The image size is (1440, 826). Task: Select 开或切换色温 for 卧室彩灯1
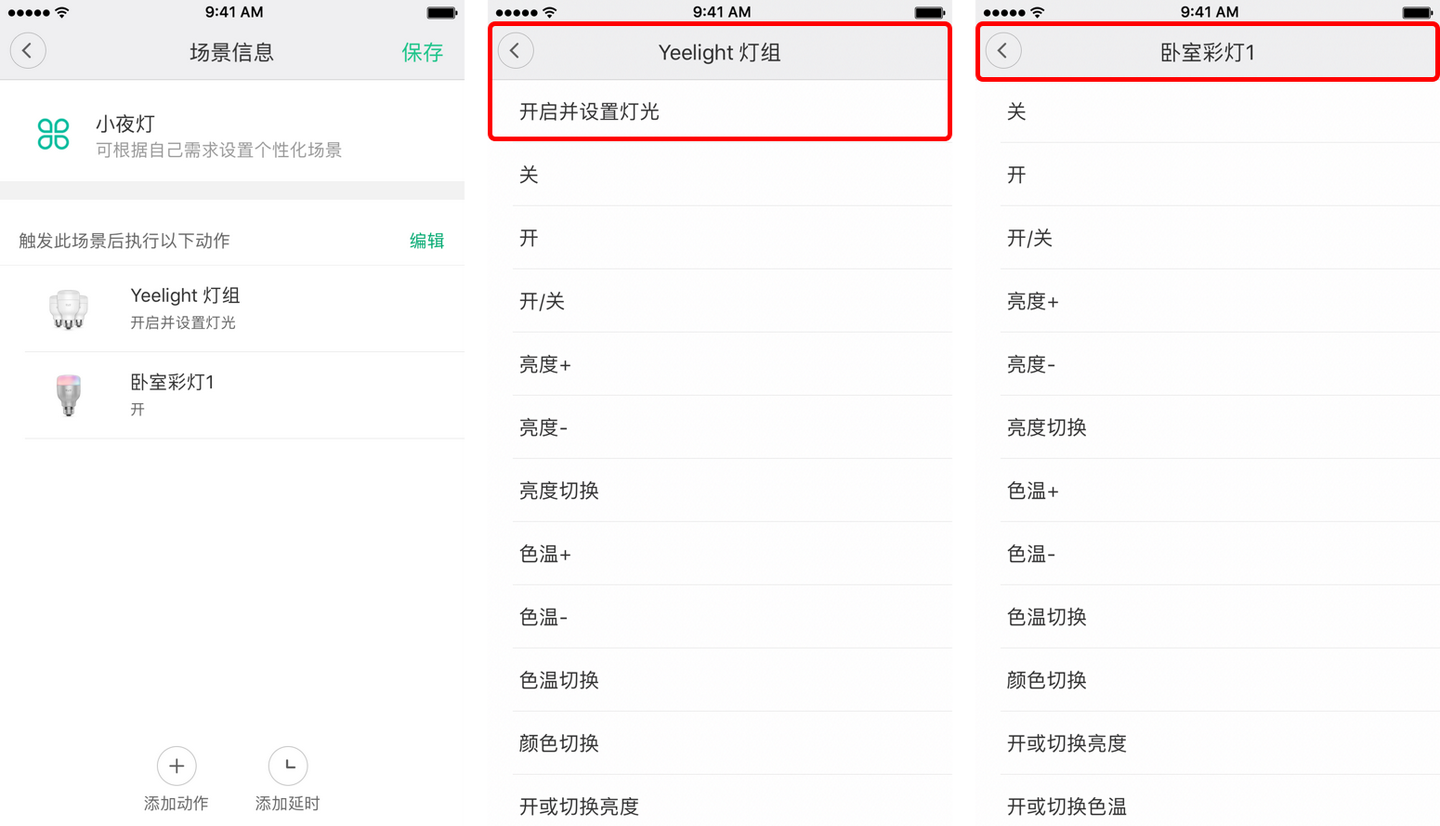point(1220,806)
